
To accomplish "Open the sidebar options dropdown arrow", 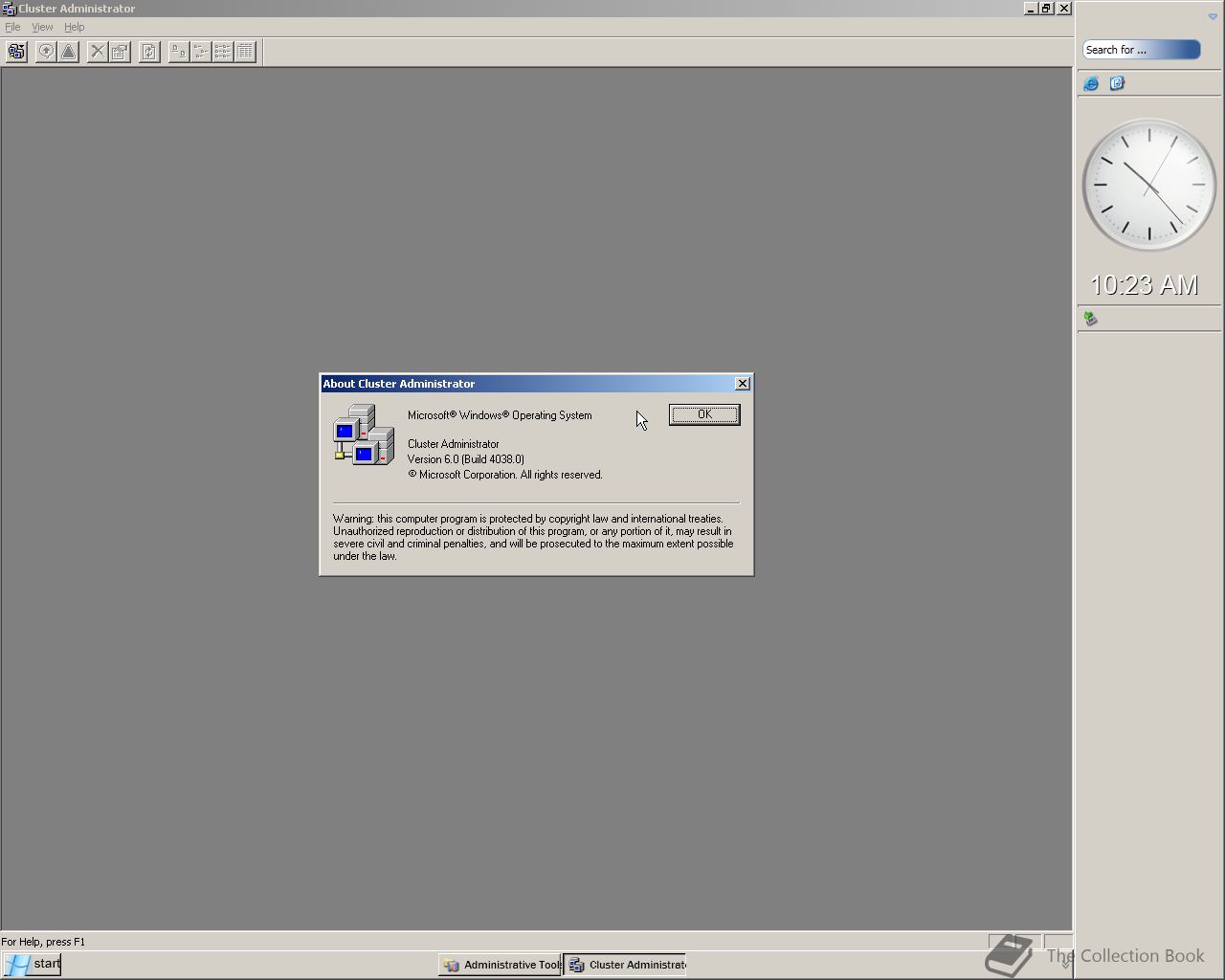I will click(1213, 16).
